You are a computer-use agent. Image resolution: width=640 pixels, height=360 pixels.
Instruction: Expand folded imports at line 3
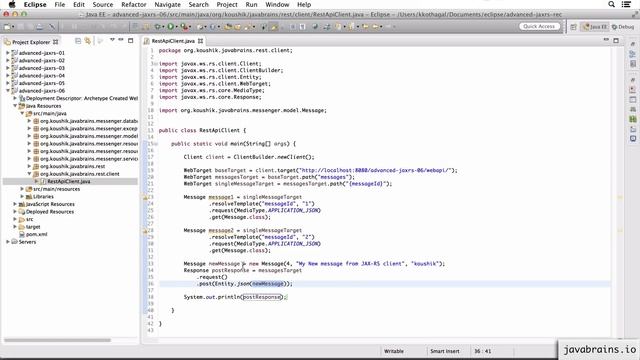pyautogui.click(x=156, y=64)
